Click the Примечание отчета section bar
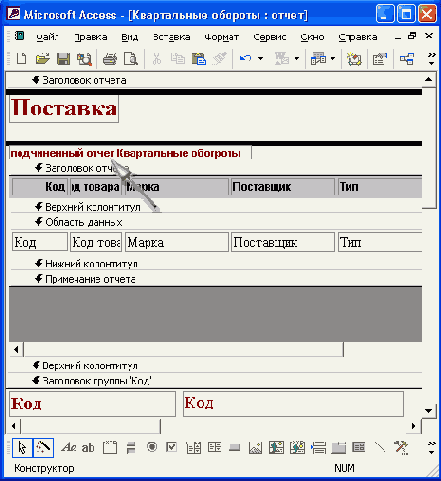The height and width of the screenshot is (481, 441). [216, 279]
